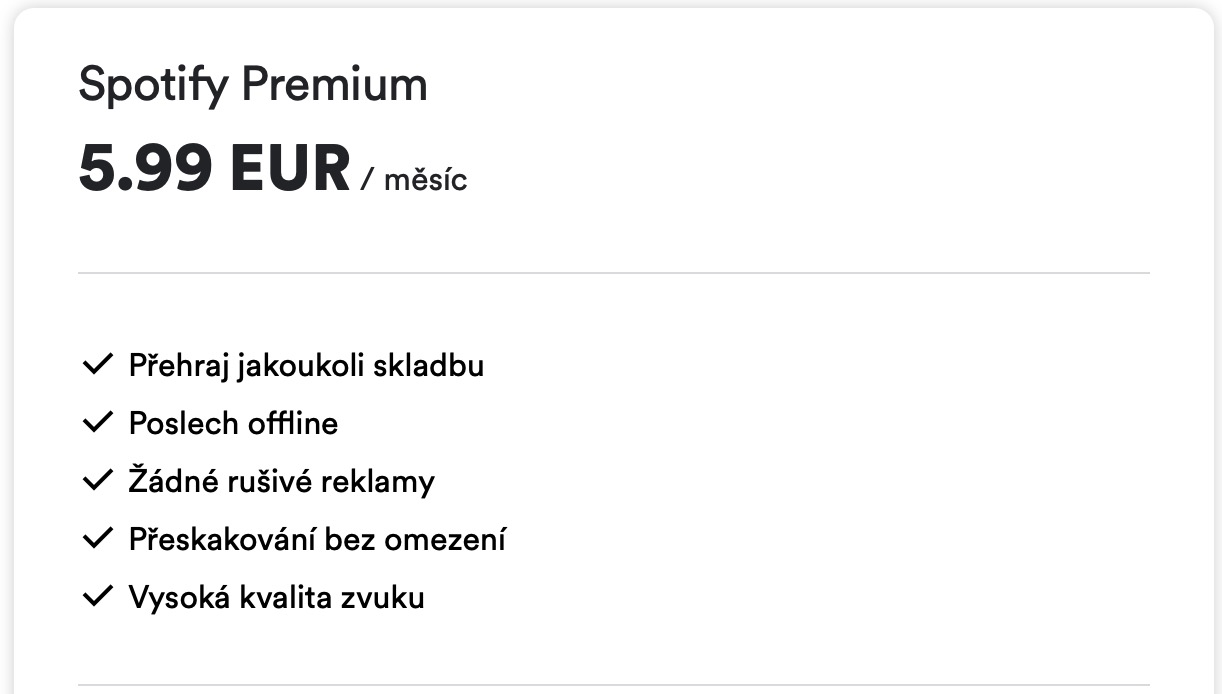Viewport: 1222px width, 694px height.
Task: Click the checkmark beside "Přehraj jakoukoli skladbu"
Action: click(96, 365)
